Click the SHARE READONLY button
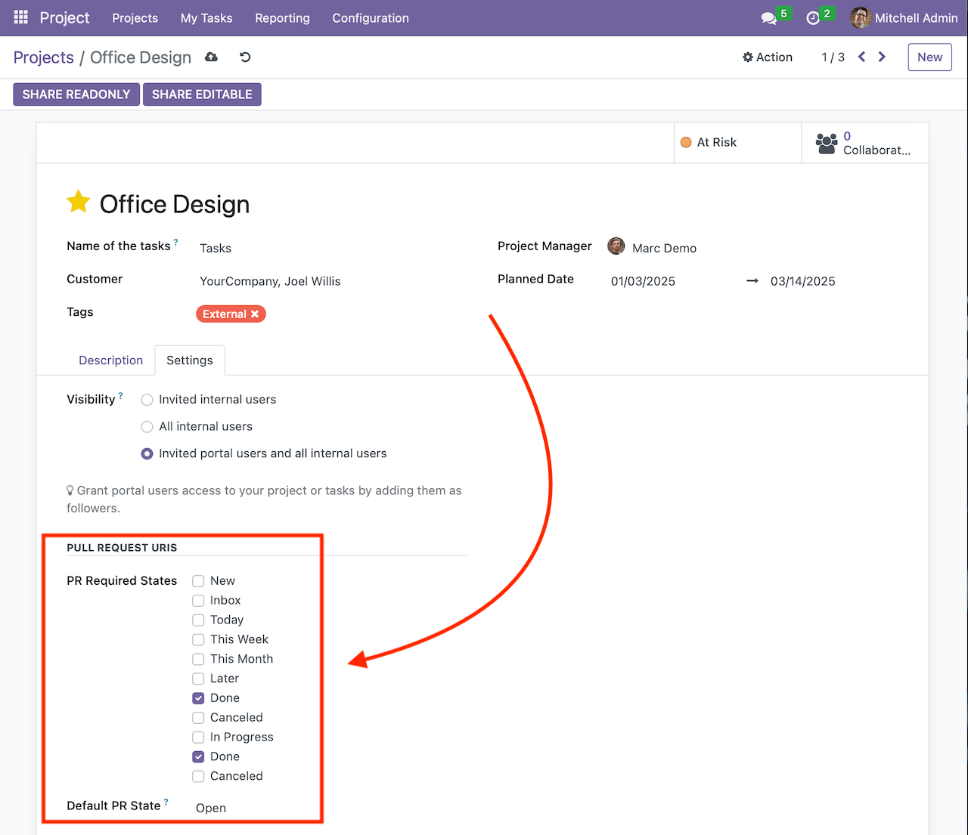The image size is (968, 835). (76, 93)
